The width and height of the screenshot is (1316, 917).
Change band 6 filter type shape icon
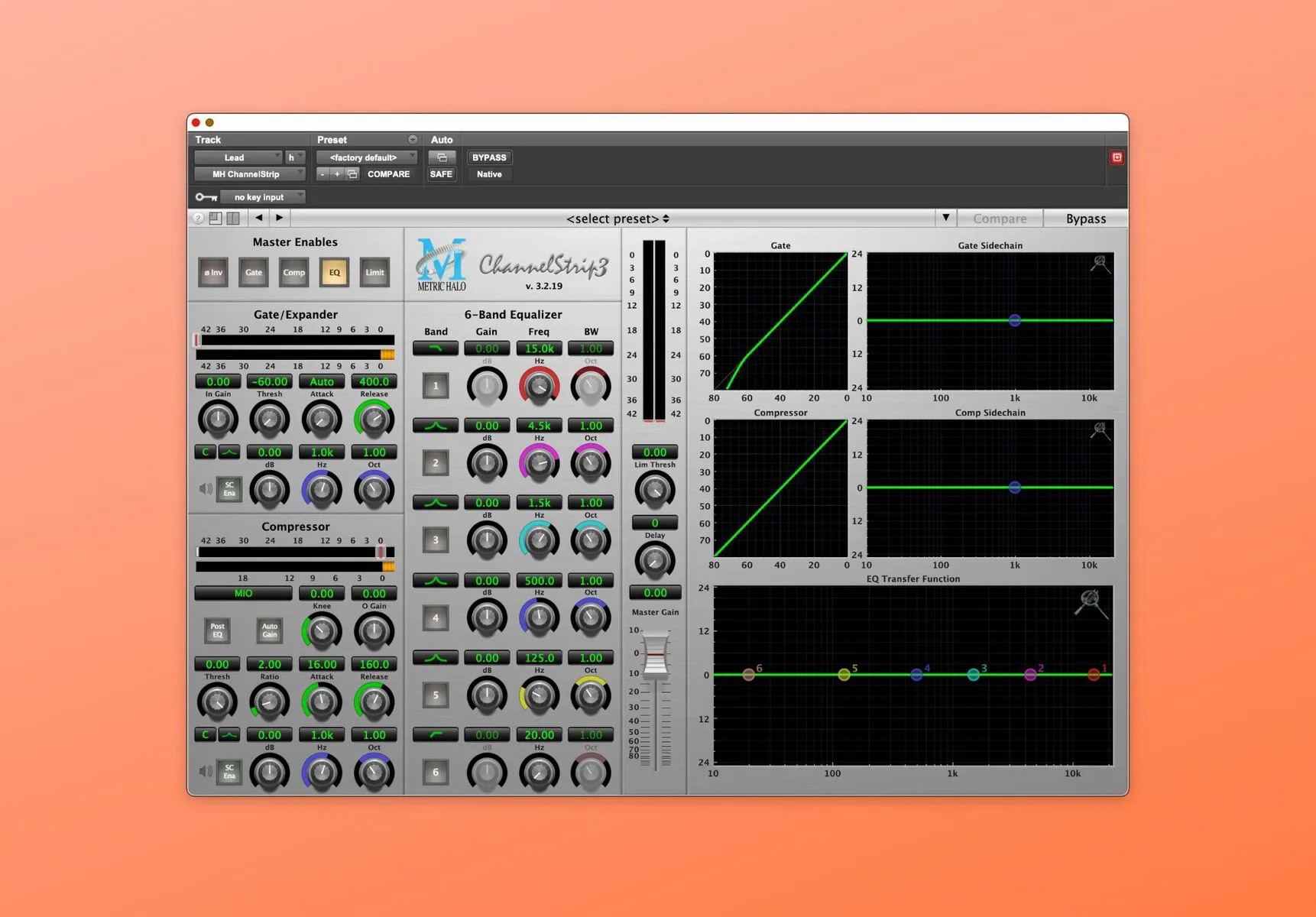pyautogui.click(x=436, y=735)
